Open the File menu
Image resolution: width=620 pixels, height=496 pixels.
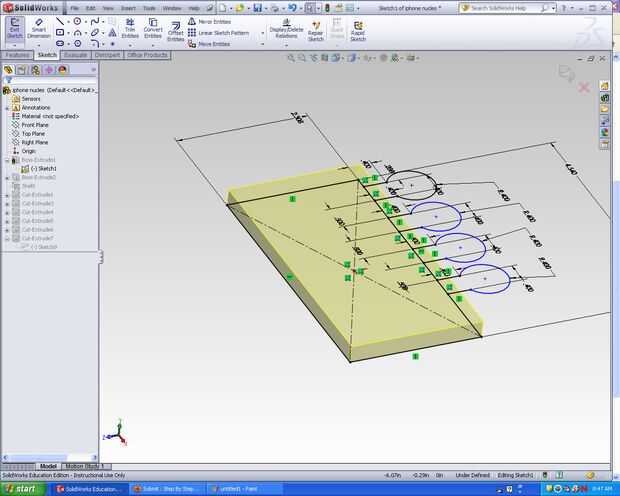(x=74, y=8)
